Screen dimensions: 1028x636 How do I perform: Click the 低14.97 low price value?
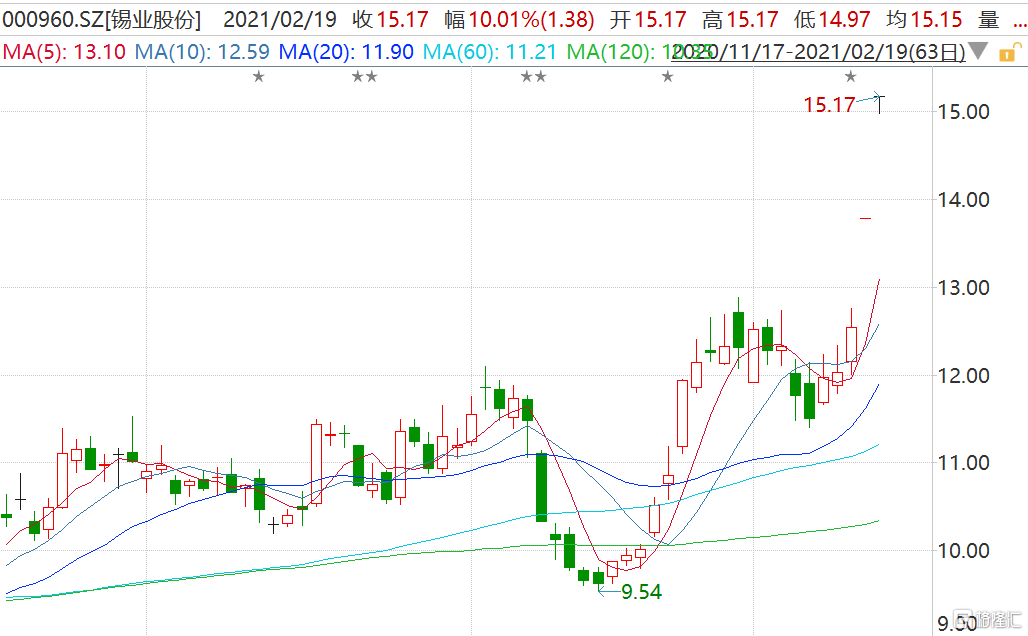pyautogui.click(x=832, y=20)
